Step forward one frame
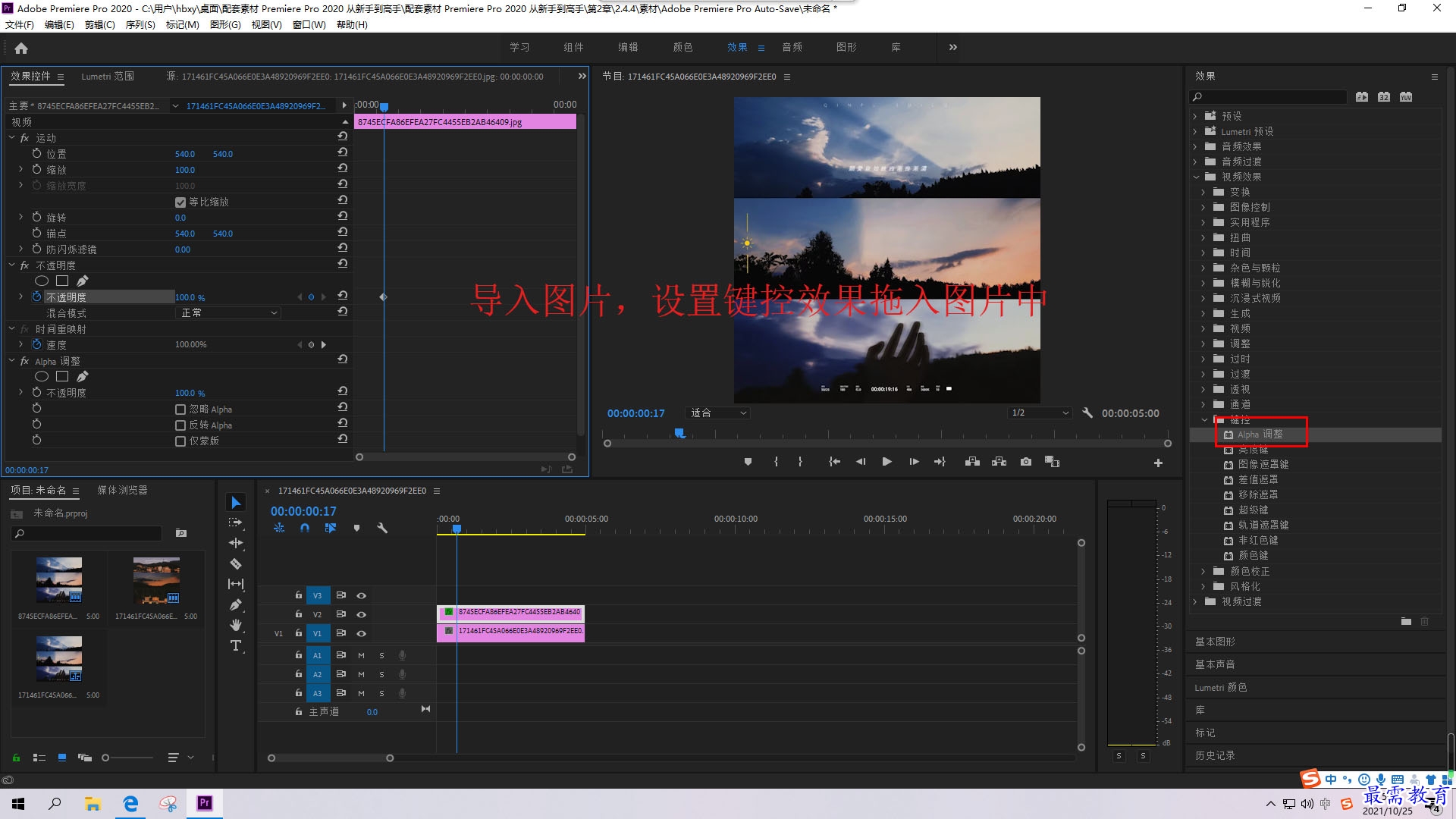The height and width of the screenshot is (819, 1456). [x=914, y=462]
